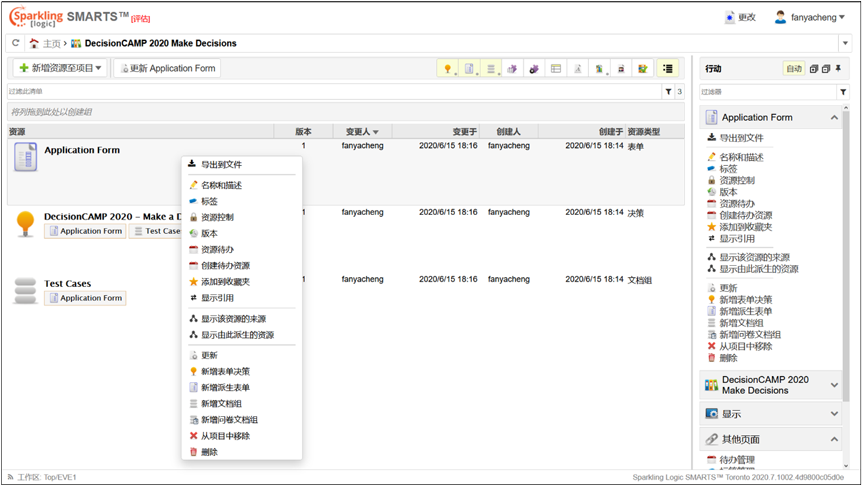The width and height of the screenshot is (863, 486).
Task: Click the refresh icon beside the home breadcrumb
Action: pyautogui.click(x=16, y=44)
